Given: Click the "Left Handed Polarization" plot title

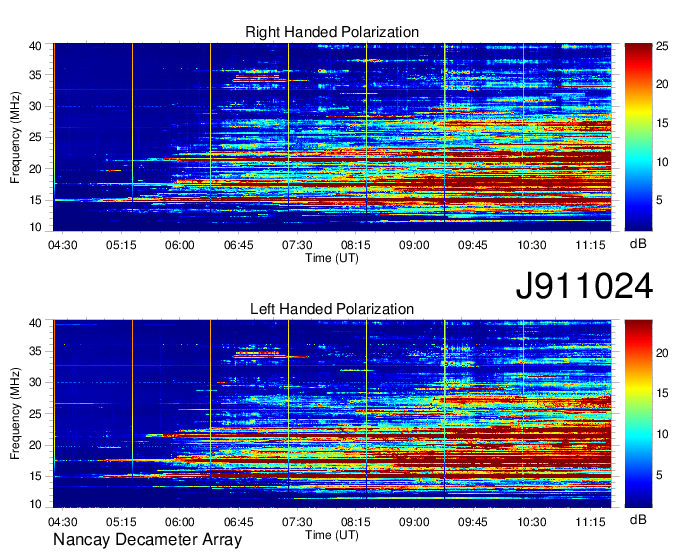Looking at the screenshot, I should pyautogui.click(x=332, y=309).
